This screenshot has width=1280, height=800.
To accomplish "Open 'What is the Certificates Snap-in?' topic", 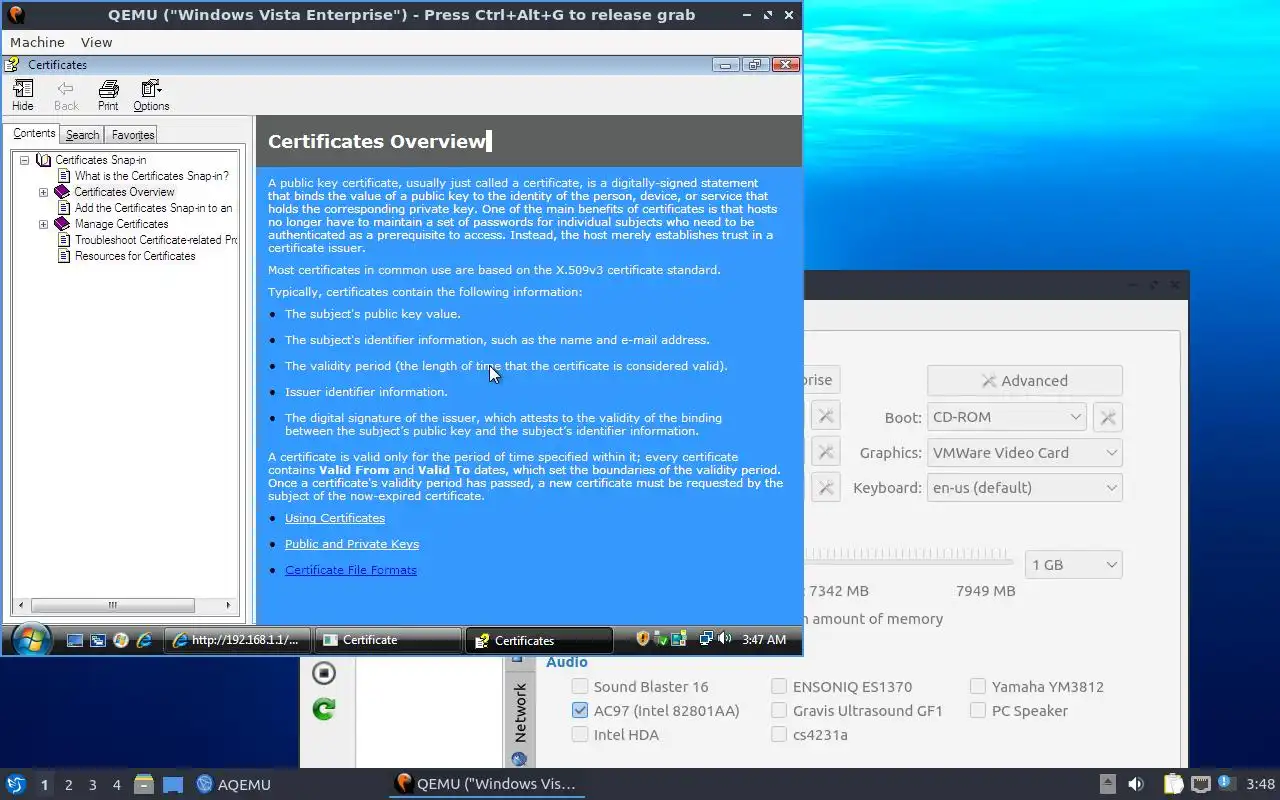I will click(x=151, y=176).
